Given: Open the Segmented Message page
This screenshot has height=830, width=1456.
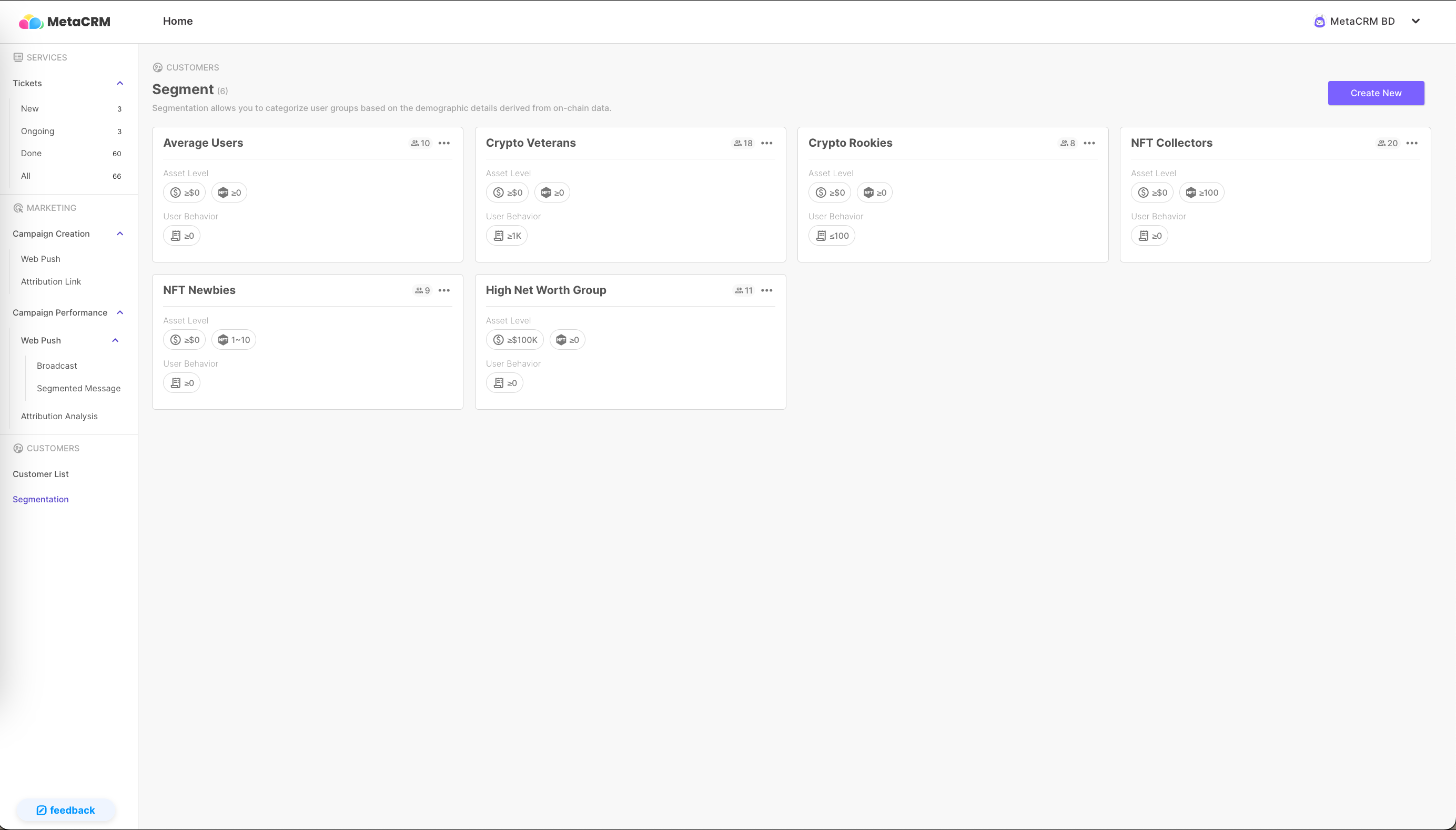Looking at the screenshot, I should pos(79,388).
